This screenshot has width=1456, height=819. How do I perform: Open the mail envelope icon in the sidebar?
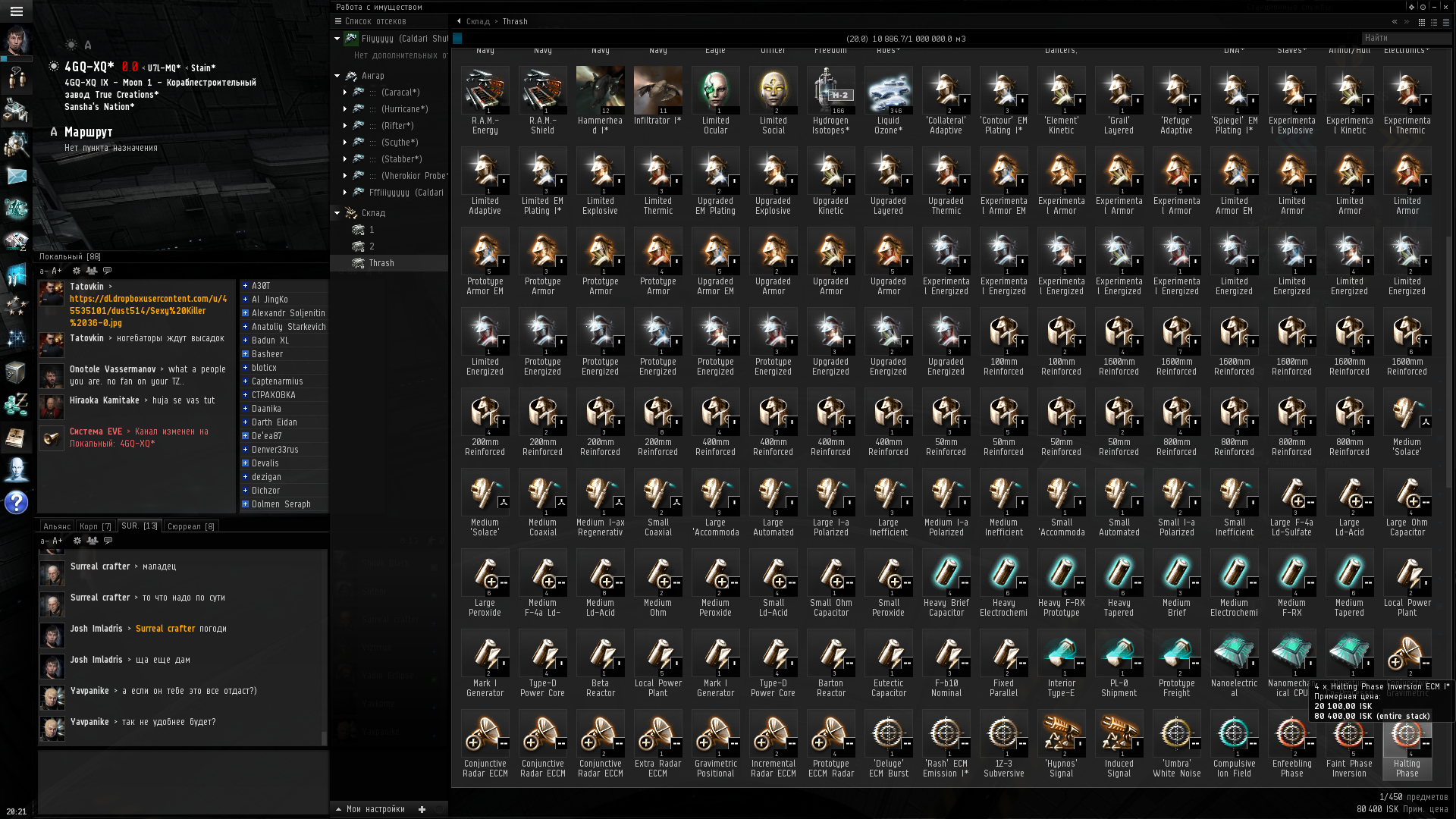point(16,176)
